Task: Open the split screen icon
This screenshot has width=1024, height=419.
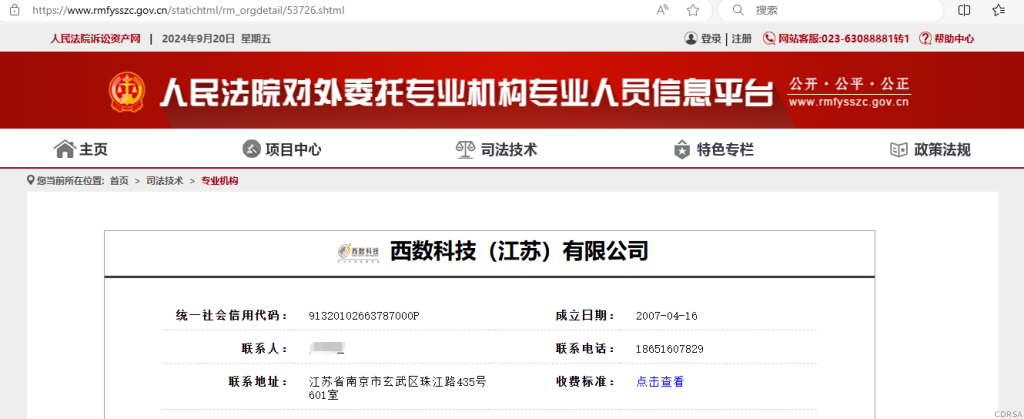Action: tap(964, 10)
